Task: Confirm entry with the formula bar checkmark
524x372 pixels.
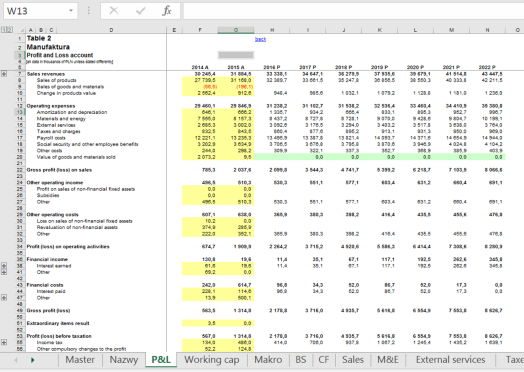Action: click(141, 11)
